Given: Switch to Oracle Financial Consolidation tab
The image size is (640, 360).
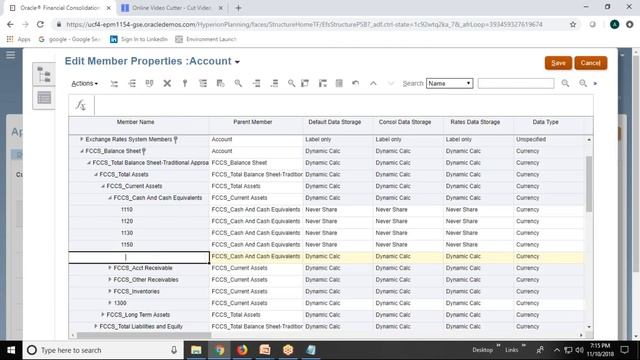Looking at the screenshot, I should [60, 8].
